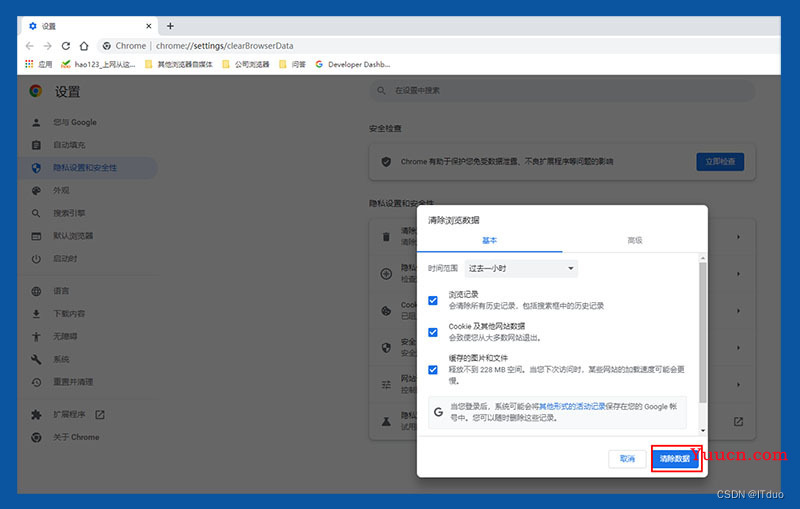Open 其他形式的活动记录 link
The image size is (800, 509).
coord(572,406)
